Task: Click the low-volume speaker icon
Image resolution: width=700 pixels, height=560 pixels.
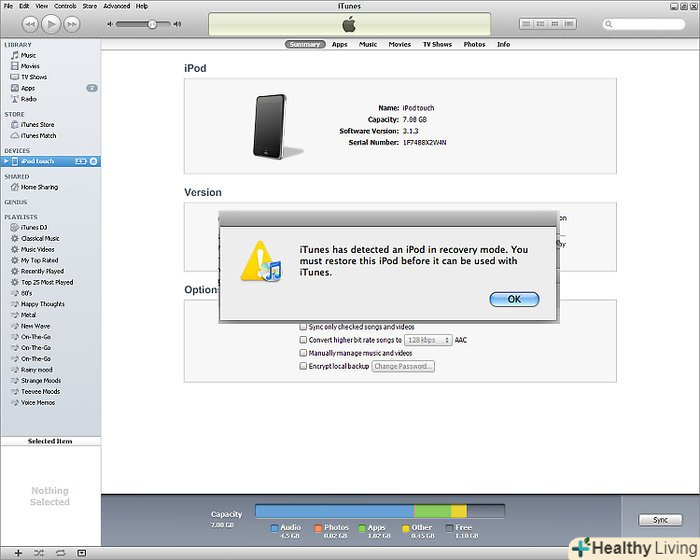Action: (110, 24)
